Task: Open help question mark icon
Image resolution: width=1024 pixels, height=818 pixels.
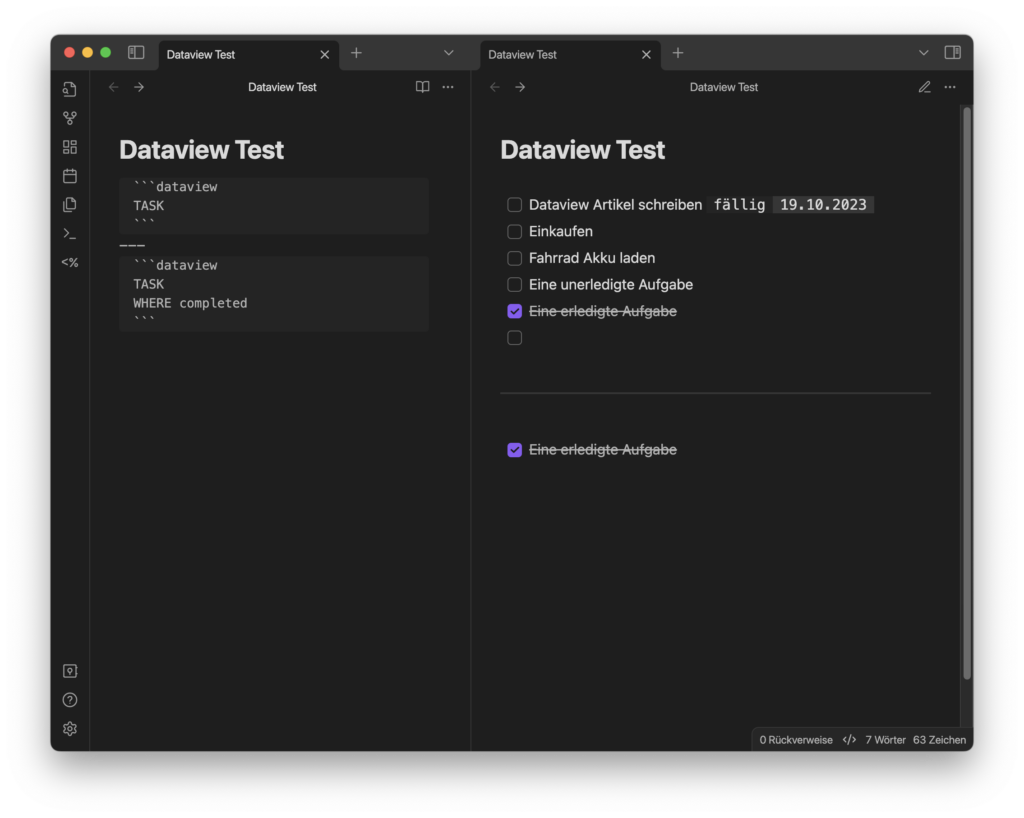Action: click(70, 700)
